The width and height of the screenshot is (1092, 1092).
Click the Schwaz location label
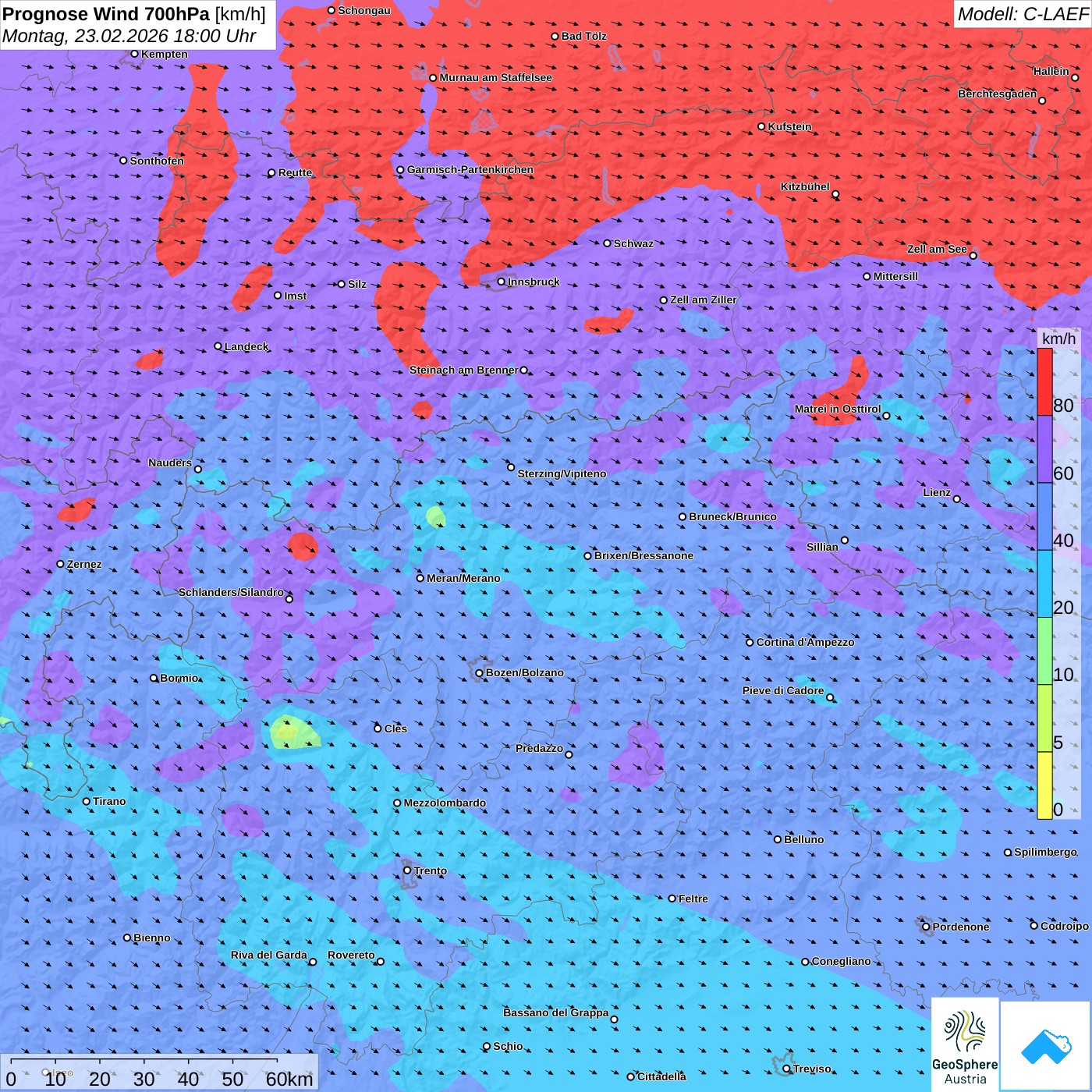[x=633, y=243]
